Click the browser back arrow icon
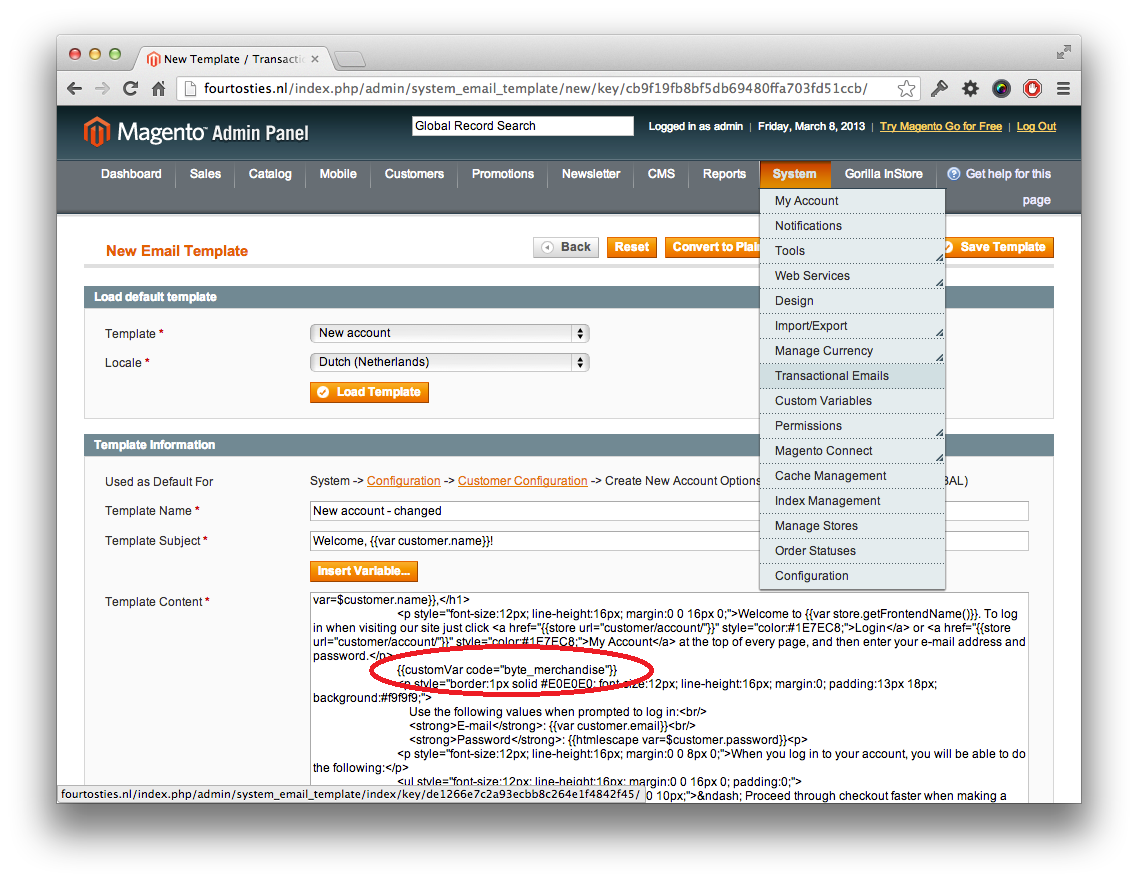This screenshot has width=1138, height=882. coord(75,89)
